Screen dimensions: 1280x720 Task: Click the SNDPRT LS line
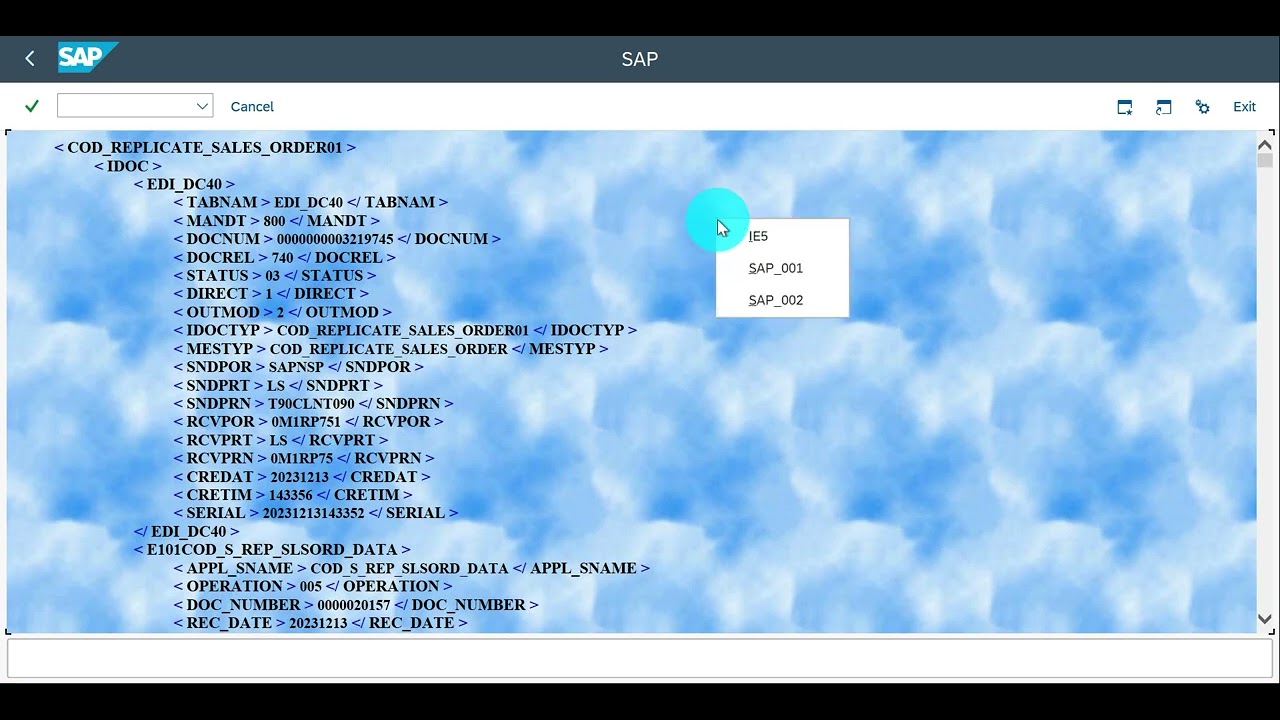click(278, 385)
